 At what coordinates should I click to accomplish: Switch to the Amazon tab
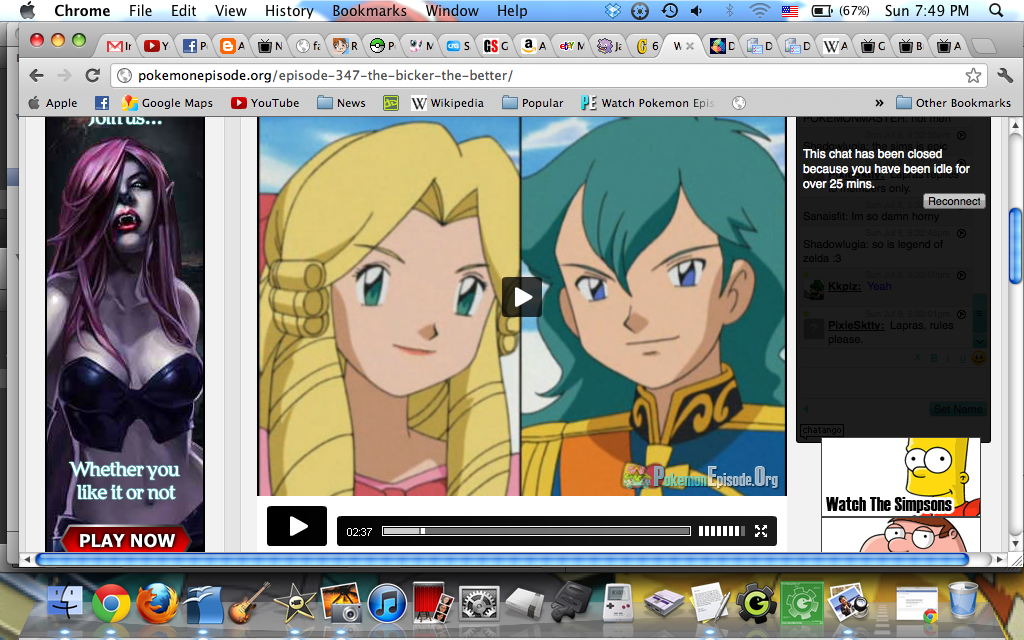coord(534,46)
